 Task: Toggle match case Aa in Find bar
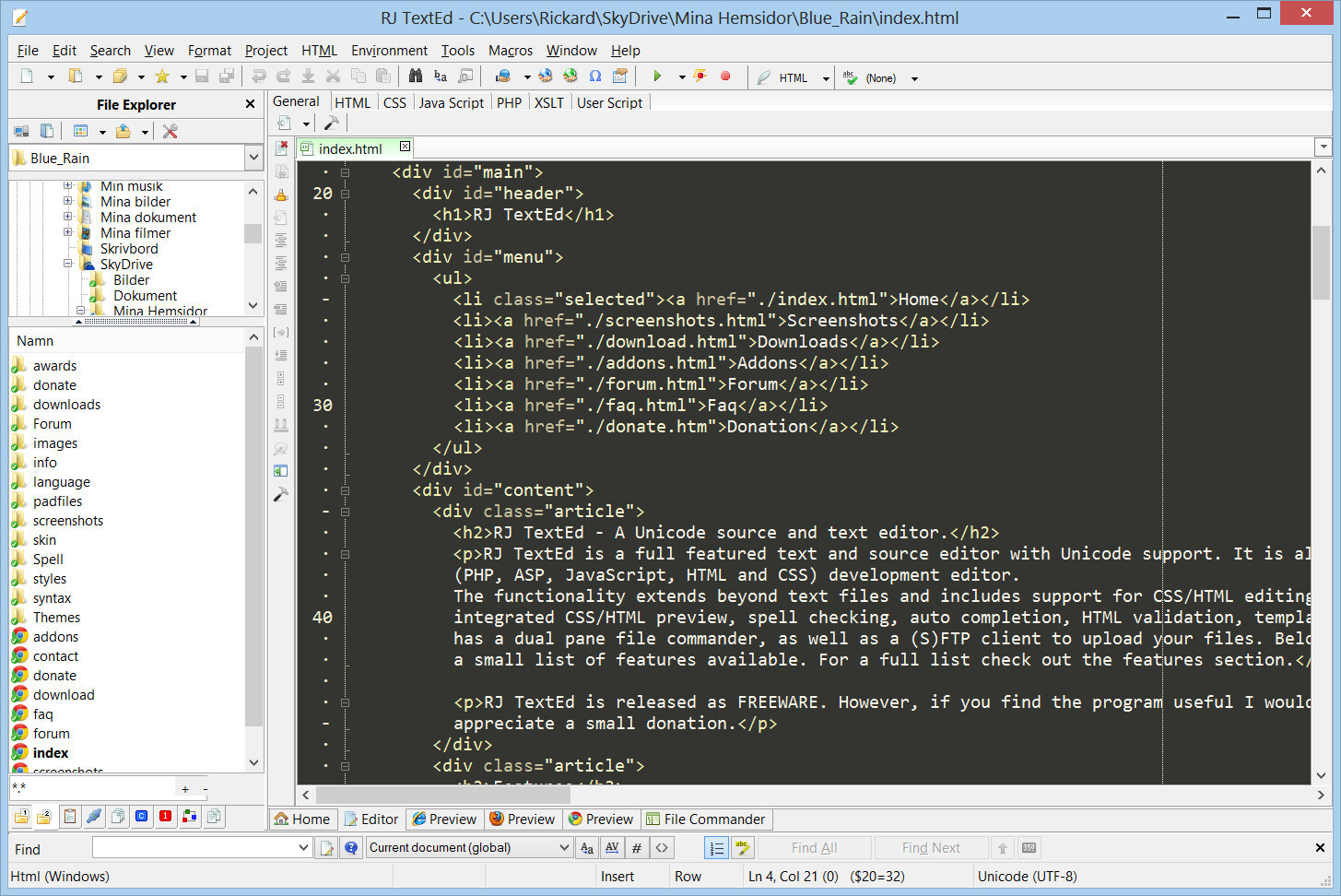coord(587,848)
